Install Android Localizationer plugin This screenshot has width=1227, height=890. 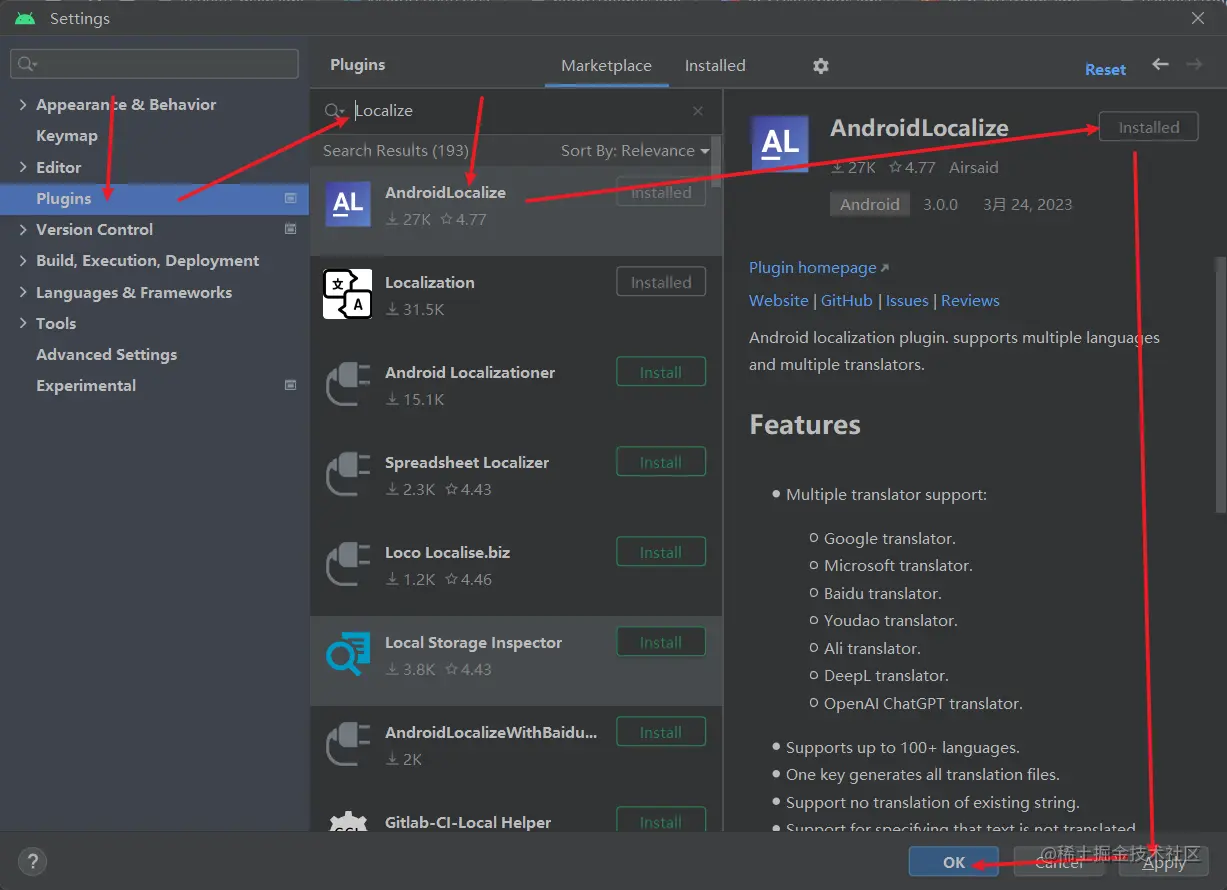coord(661,372)
